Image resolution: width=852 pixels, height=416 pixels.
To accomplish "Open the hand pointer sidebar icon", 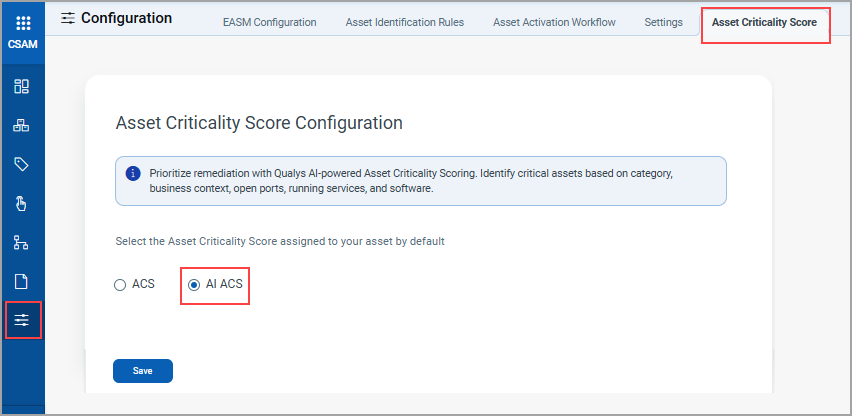I will click(21, 204).
